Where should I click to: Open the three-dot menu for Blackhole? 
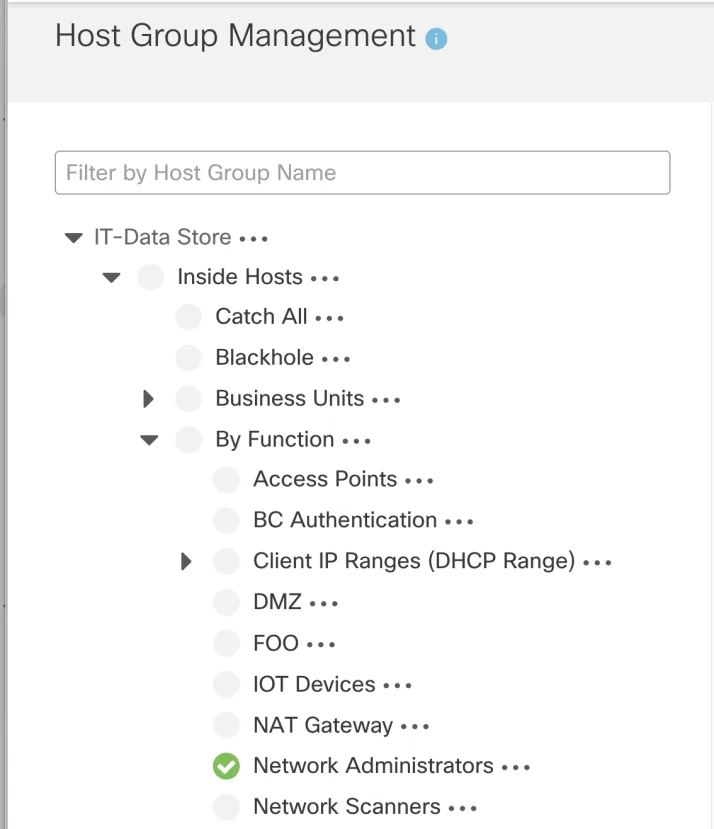point(336,360)
